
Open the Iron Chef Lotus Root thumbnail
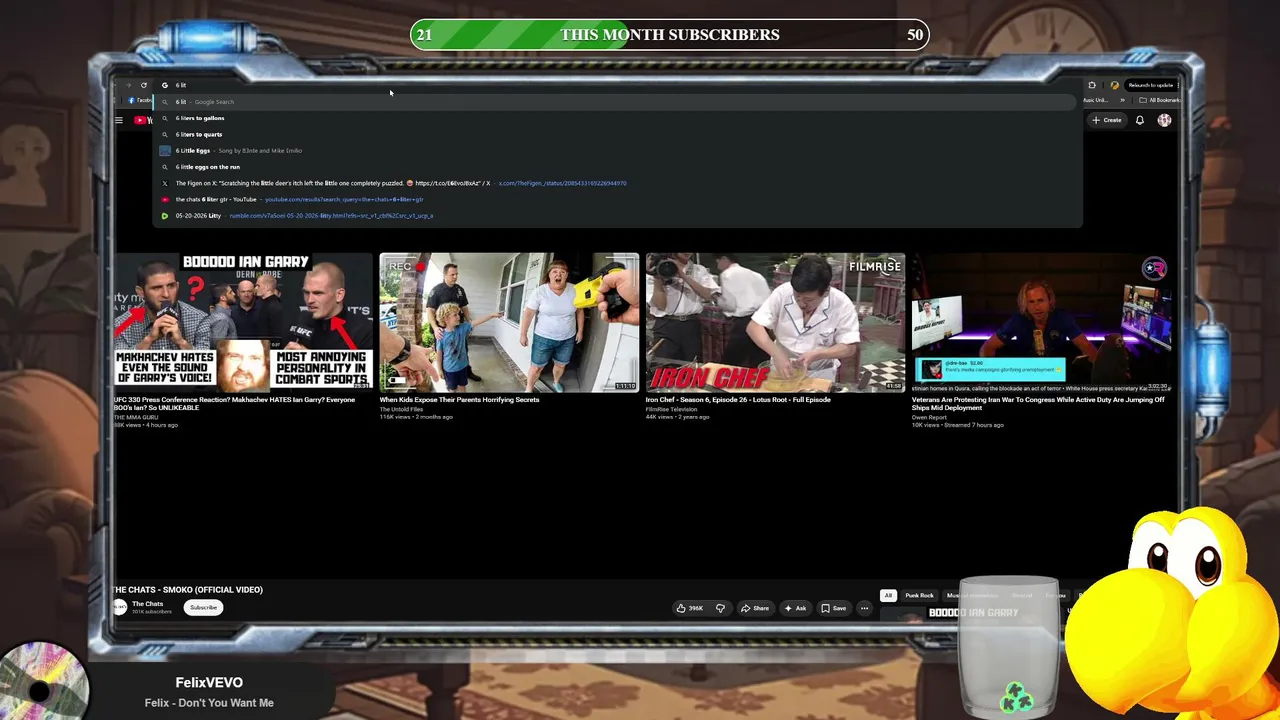pyautogui.click(x=775, y=322)
